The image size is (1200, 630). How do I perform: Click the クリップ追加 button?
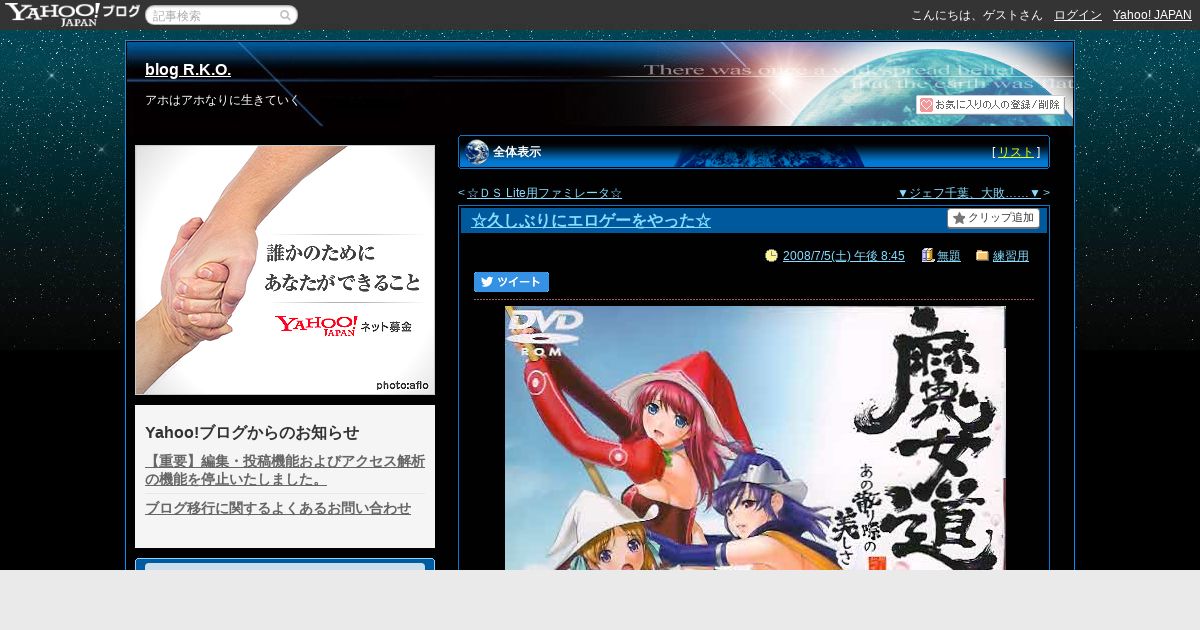[993, 218]
